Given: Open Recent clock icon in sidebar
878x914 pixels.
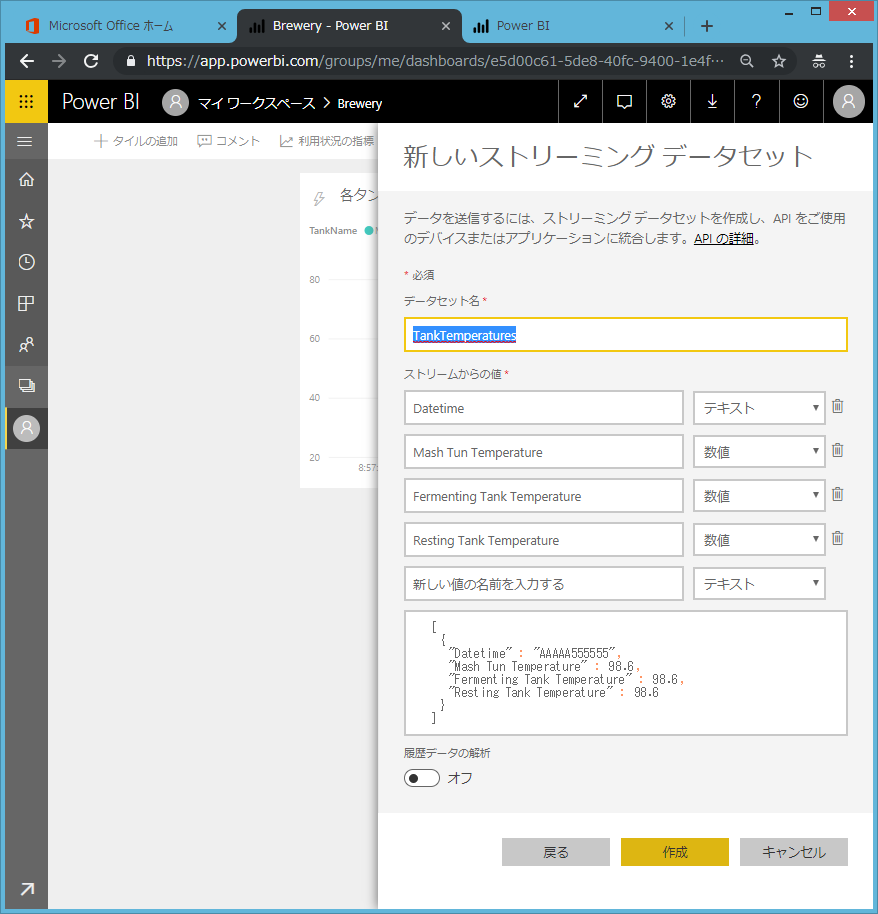Looking at the screenshot, I should tap(26, 262).
